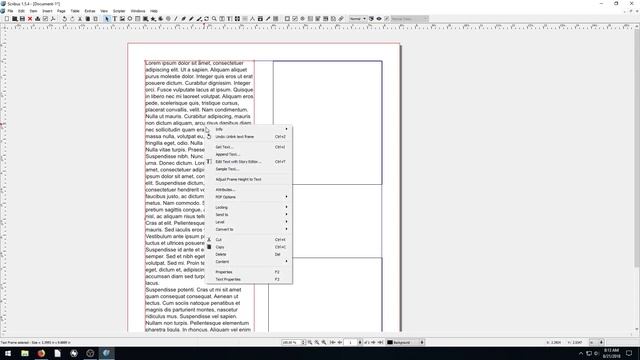Click the Save document toolbar icon
This screenshot has height=360, width=640.
[22, 19]
